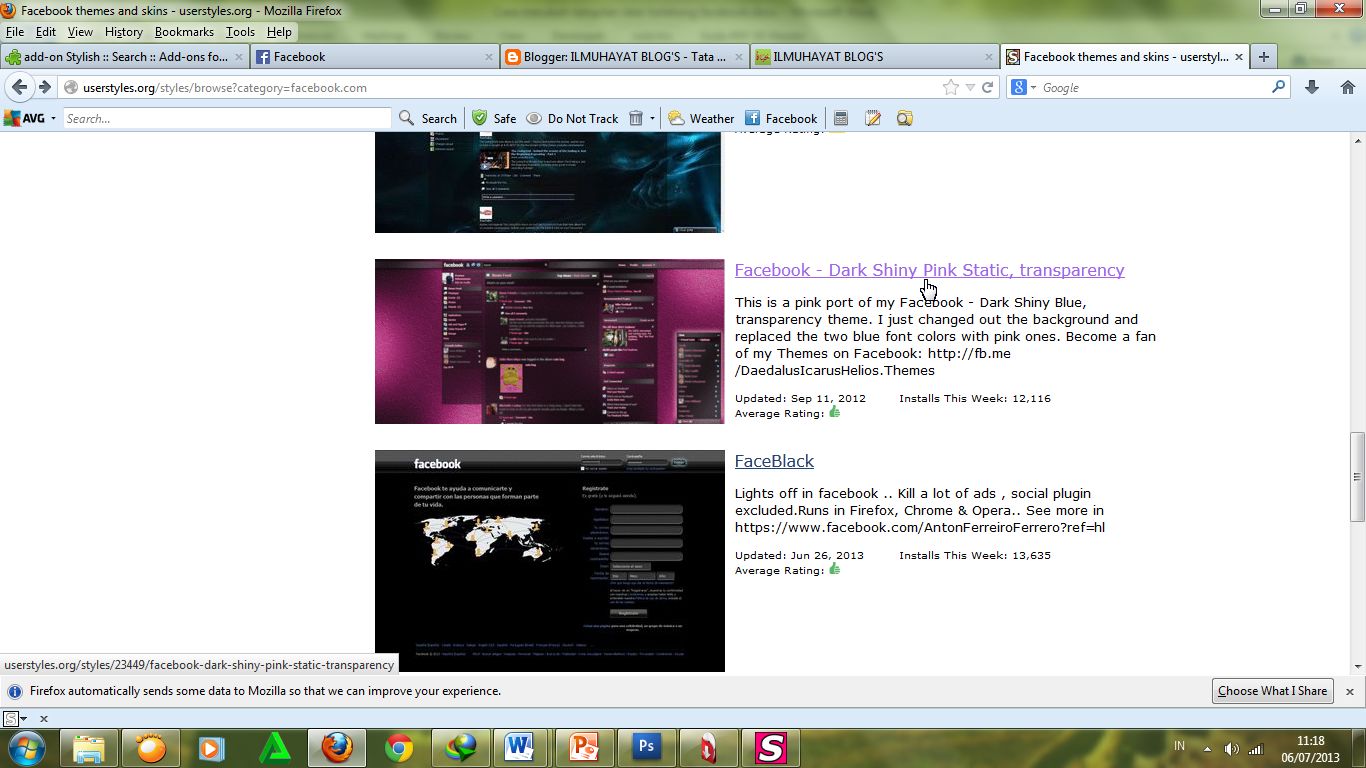The width and height of the screenshot is (1366, 768).
Task: Click the page vertical scrollbar thumb
Action: click(x=1357, y=476)
